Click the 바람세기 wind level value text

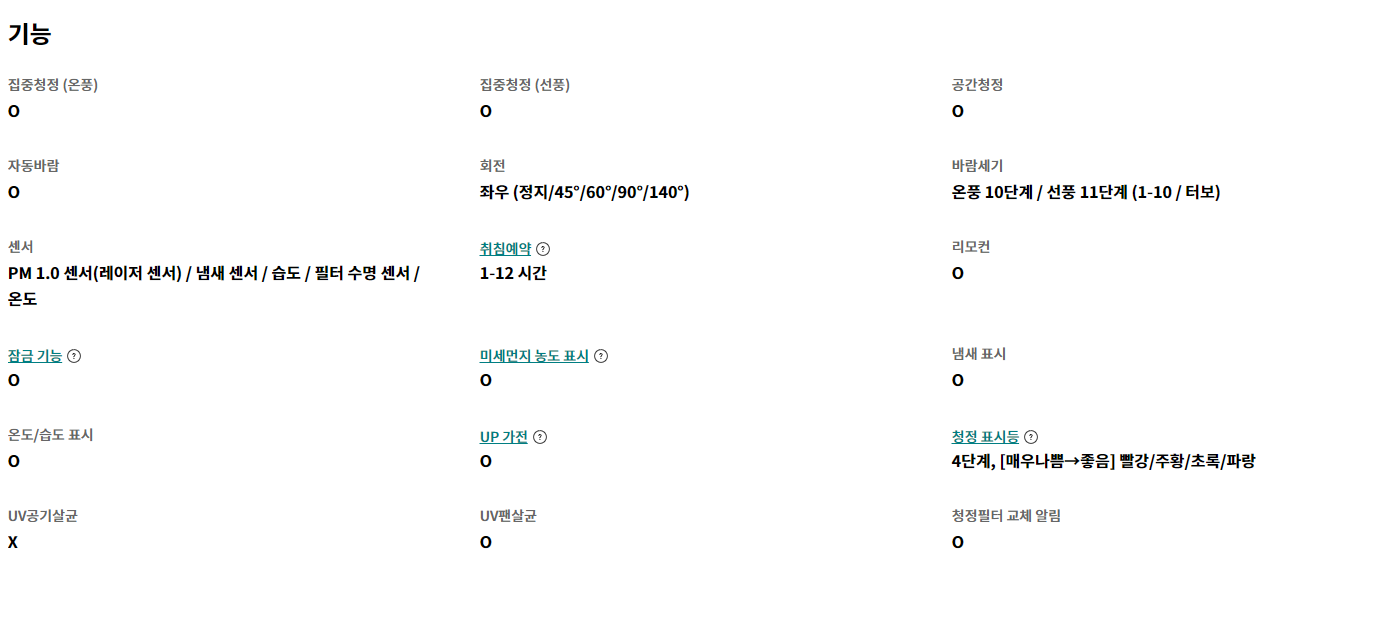click(x=1085, y=192)
